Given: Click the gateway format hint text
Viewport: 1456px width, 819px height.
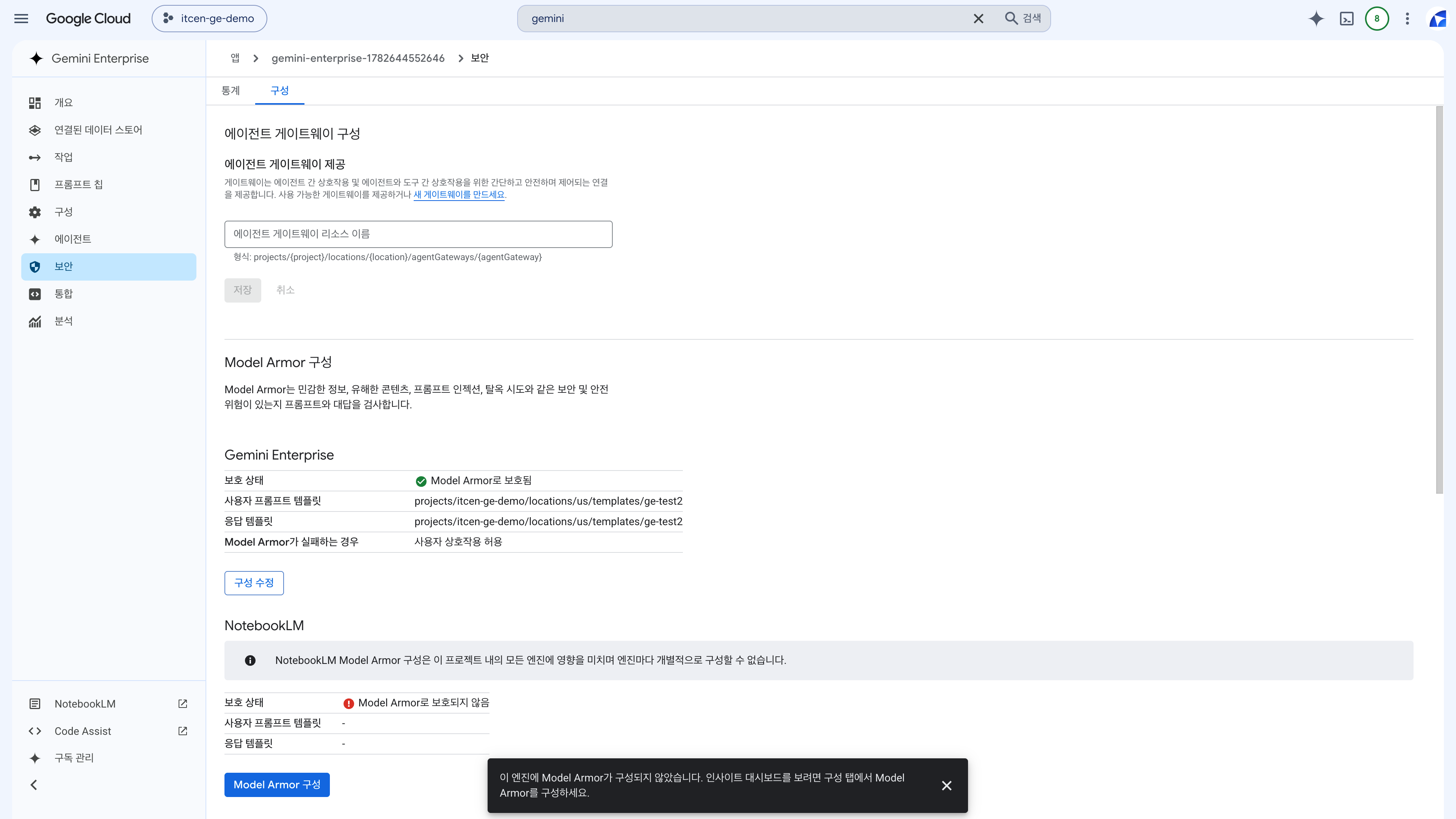Looking at the screenshot, I should (388, 257).
